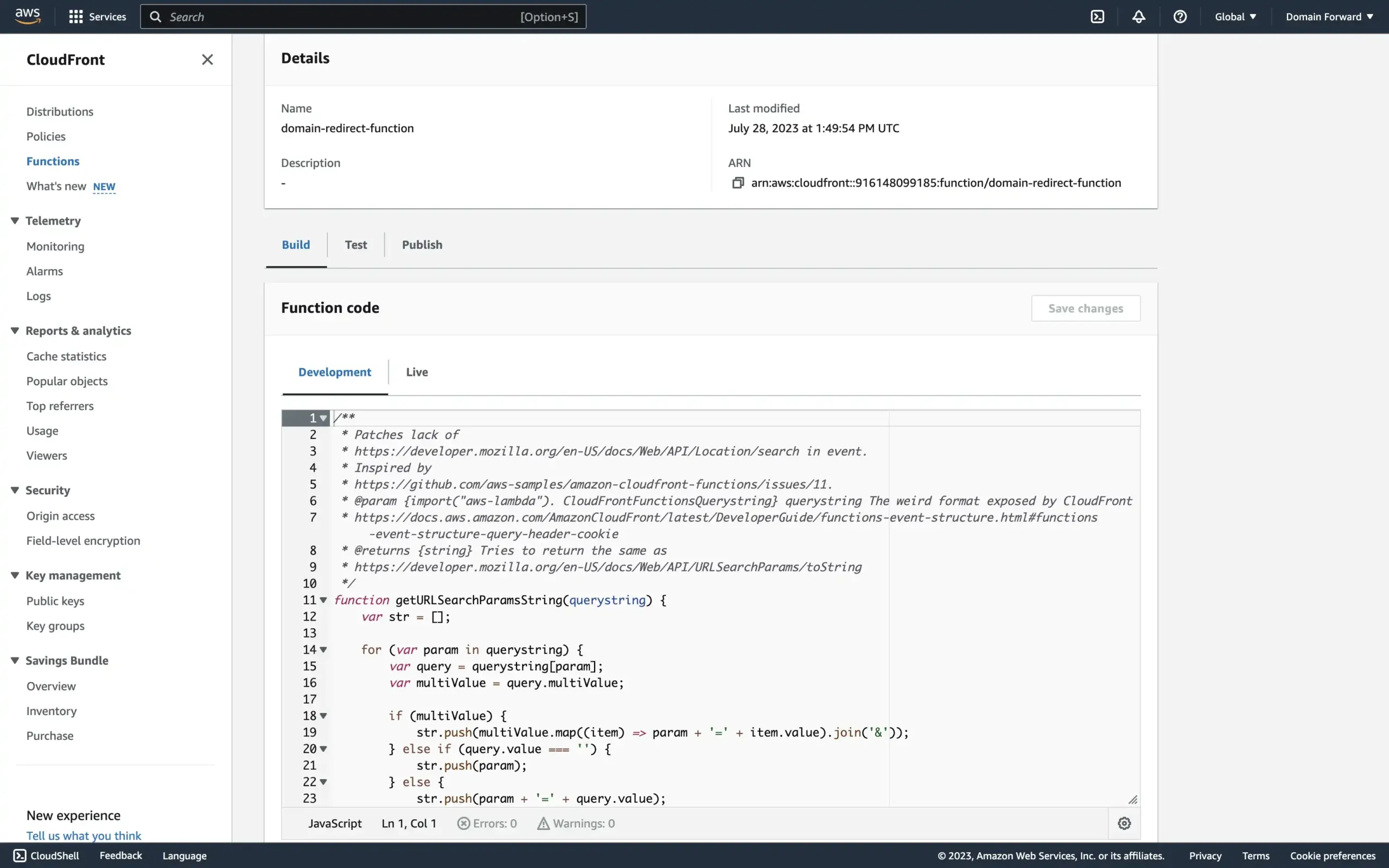Switch to the Test tab

coord(355,244)
